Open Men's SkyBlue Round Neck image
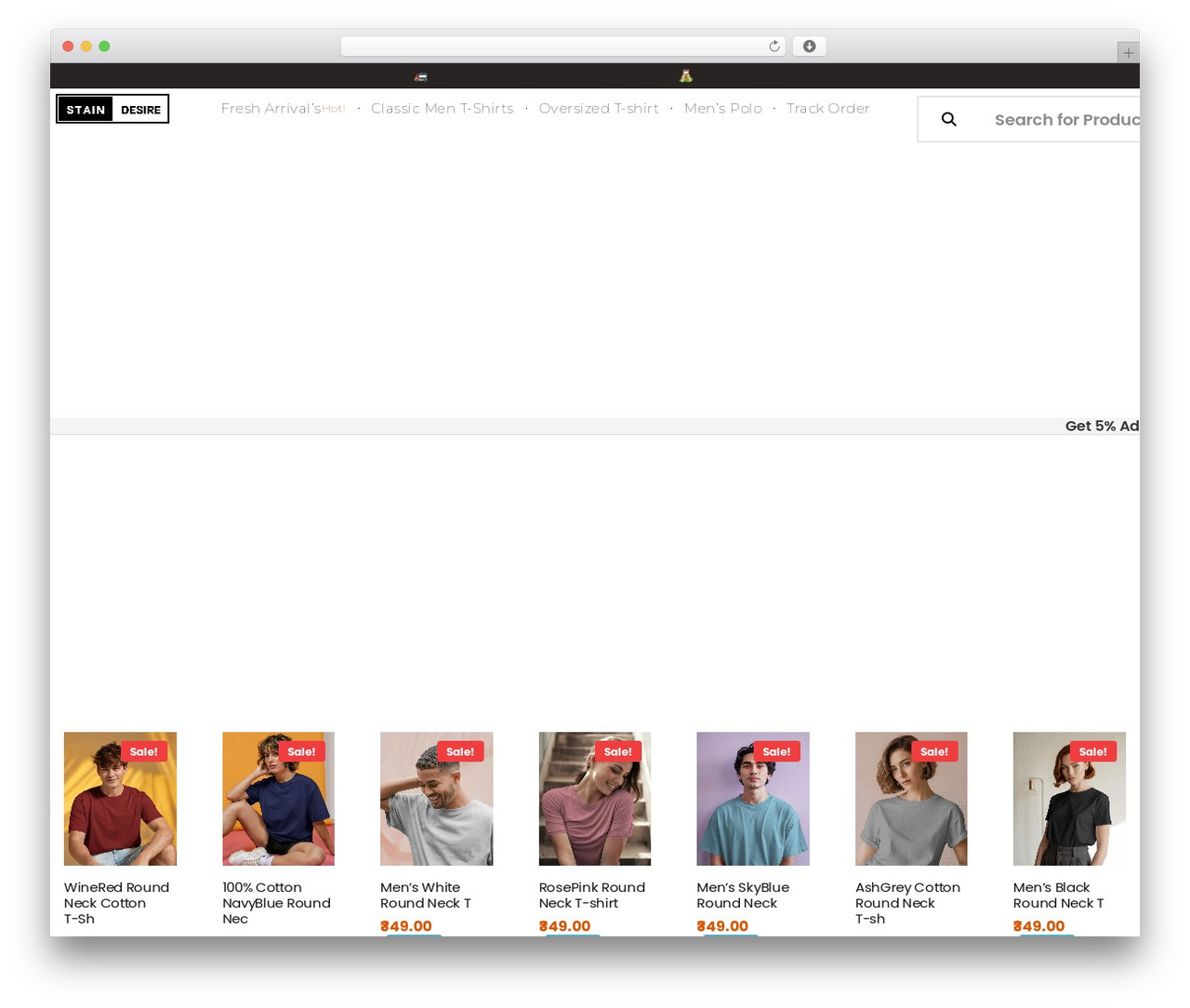1190x1008 pixels. pos(753,799)
